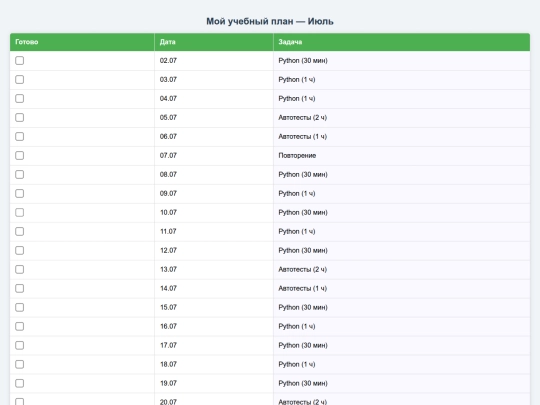Image resolution: width=540 pixels, height=405 pixels.
Task: Click Автотесты (2 ч) in the 05.07 row
Action: click(x=302, y=117)
